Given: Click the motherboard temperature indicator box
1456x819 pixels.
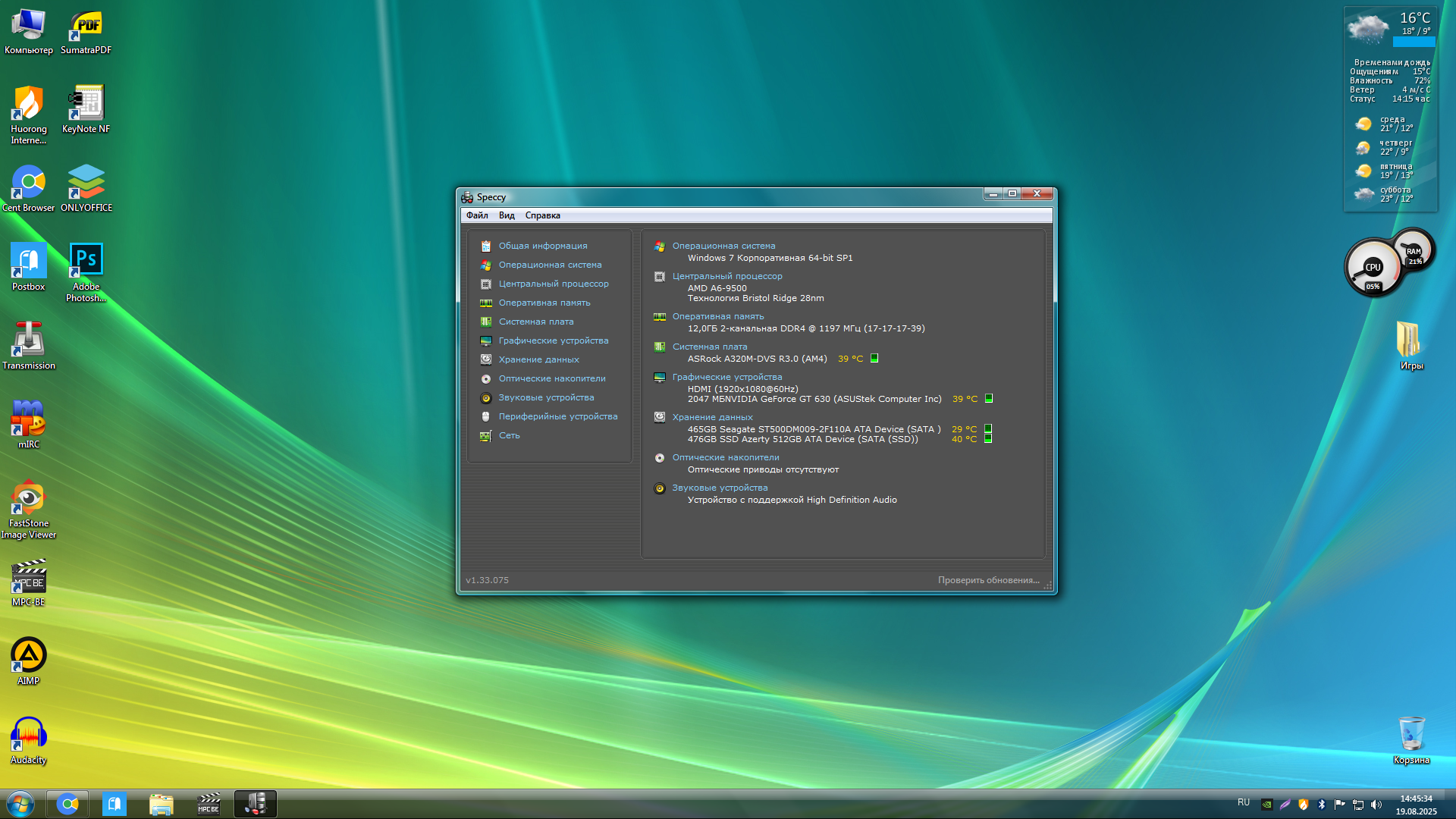Looking at the screenshot, I should coord(874,359).
